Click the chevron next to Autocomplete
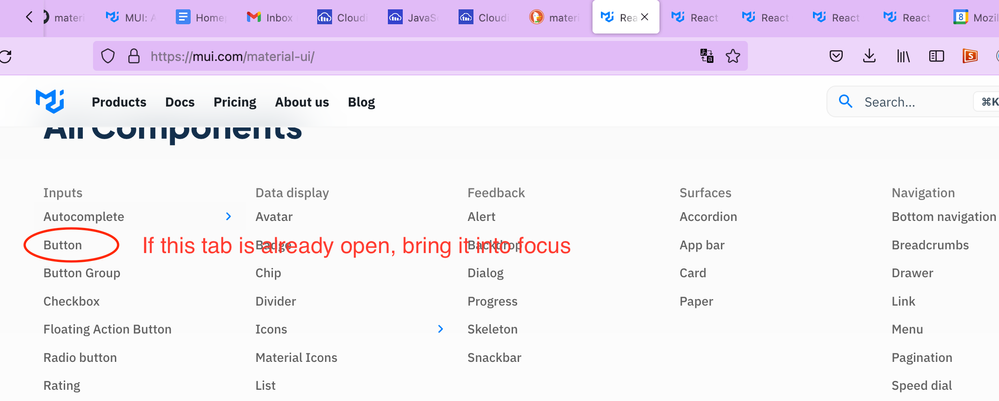Viewport: 999px width, 401px height. (x=228, y=217)
